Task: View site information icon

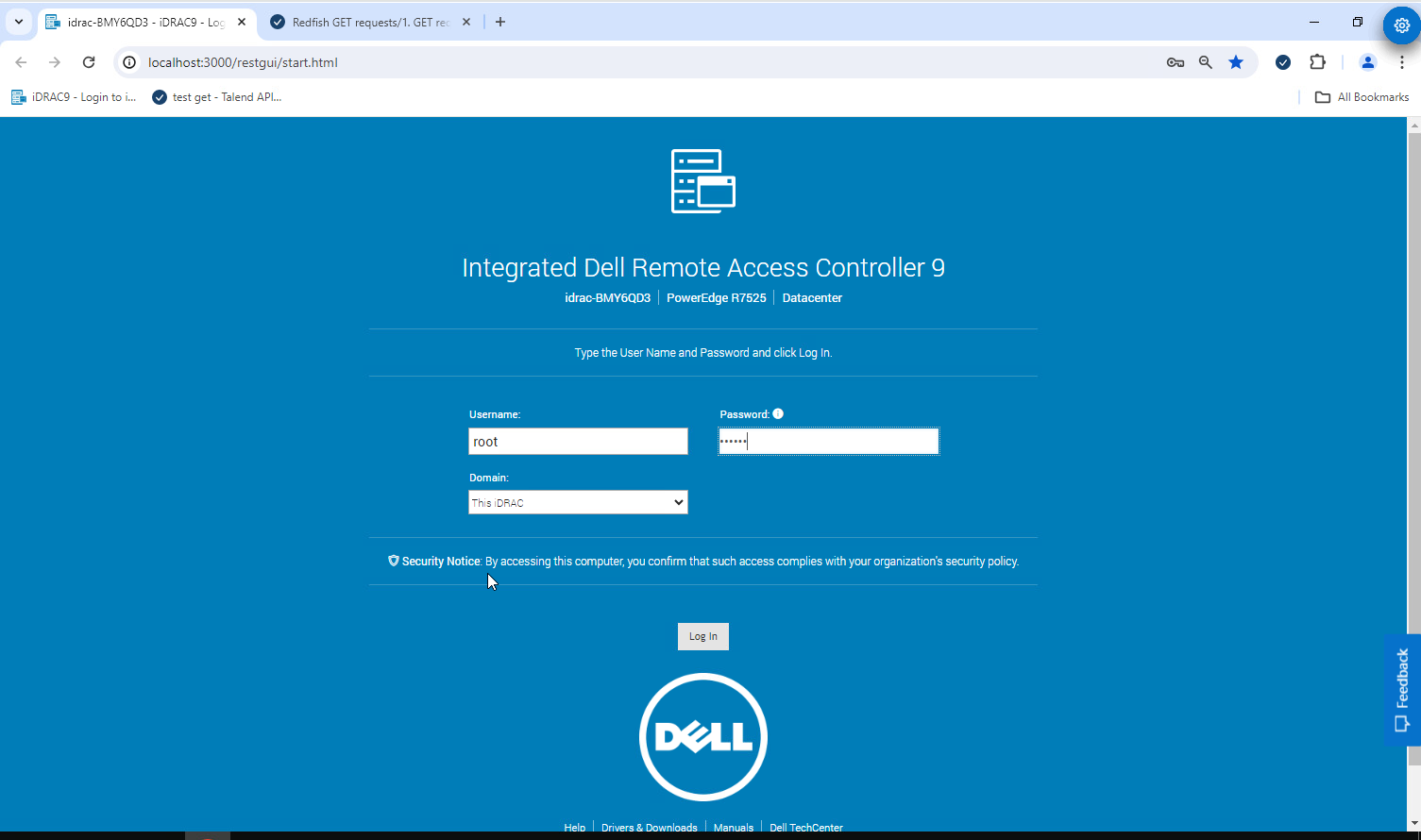Action: click(x=130, y=62)
